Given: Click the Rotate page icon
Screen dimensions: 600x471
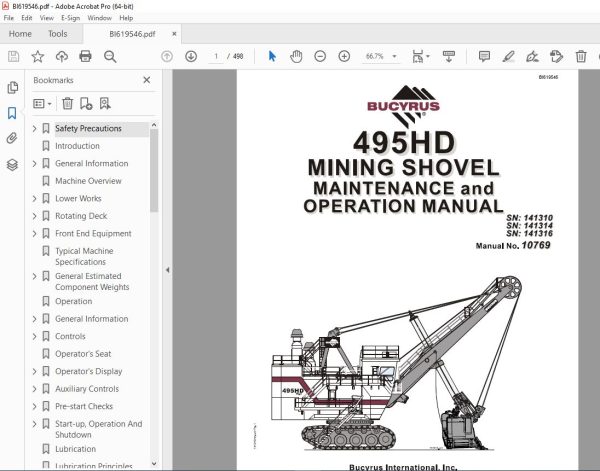Looking at the screenshot, I should [x=556, y=57].
